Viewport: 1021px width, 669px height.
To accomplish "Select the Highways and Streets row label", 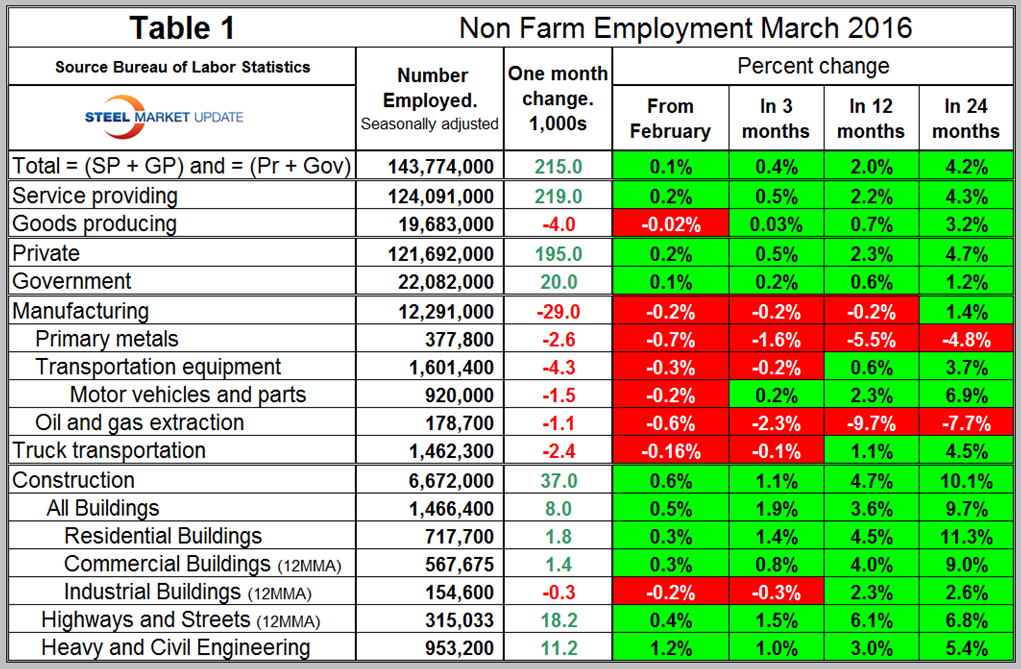I will point(180,620).
